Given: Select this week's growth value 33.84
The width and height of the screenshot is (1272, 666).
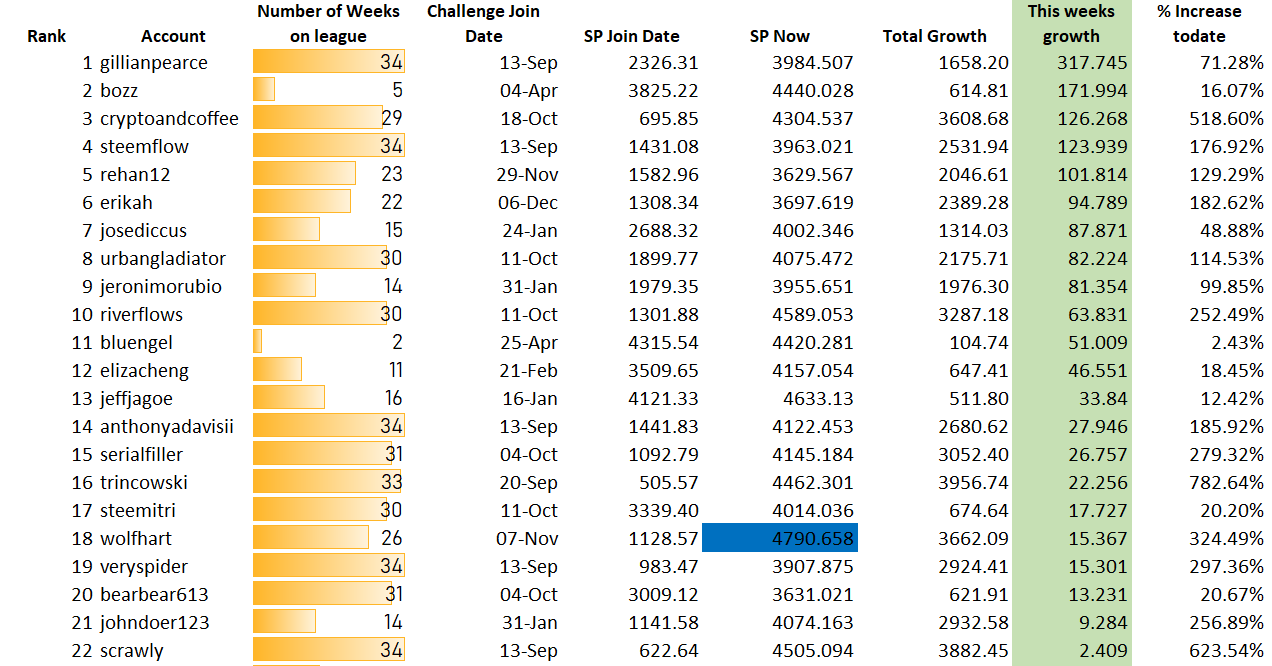Looking at the screenshot, I should 1104,398.
